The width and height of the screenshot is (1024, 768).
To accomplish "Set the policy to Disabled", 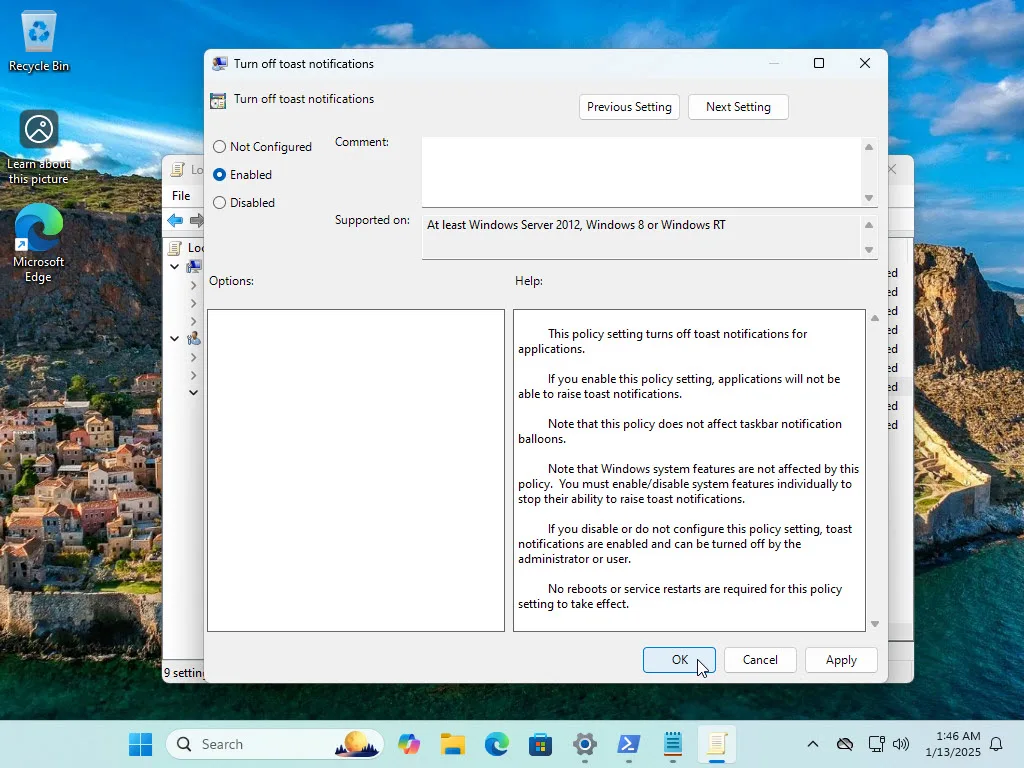I will tap(220, 203).
